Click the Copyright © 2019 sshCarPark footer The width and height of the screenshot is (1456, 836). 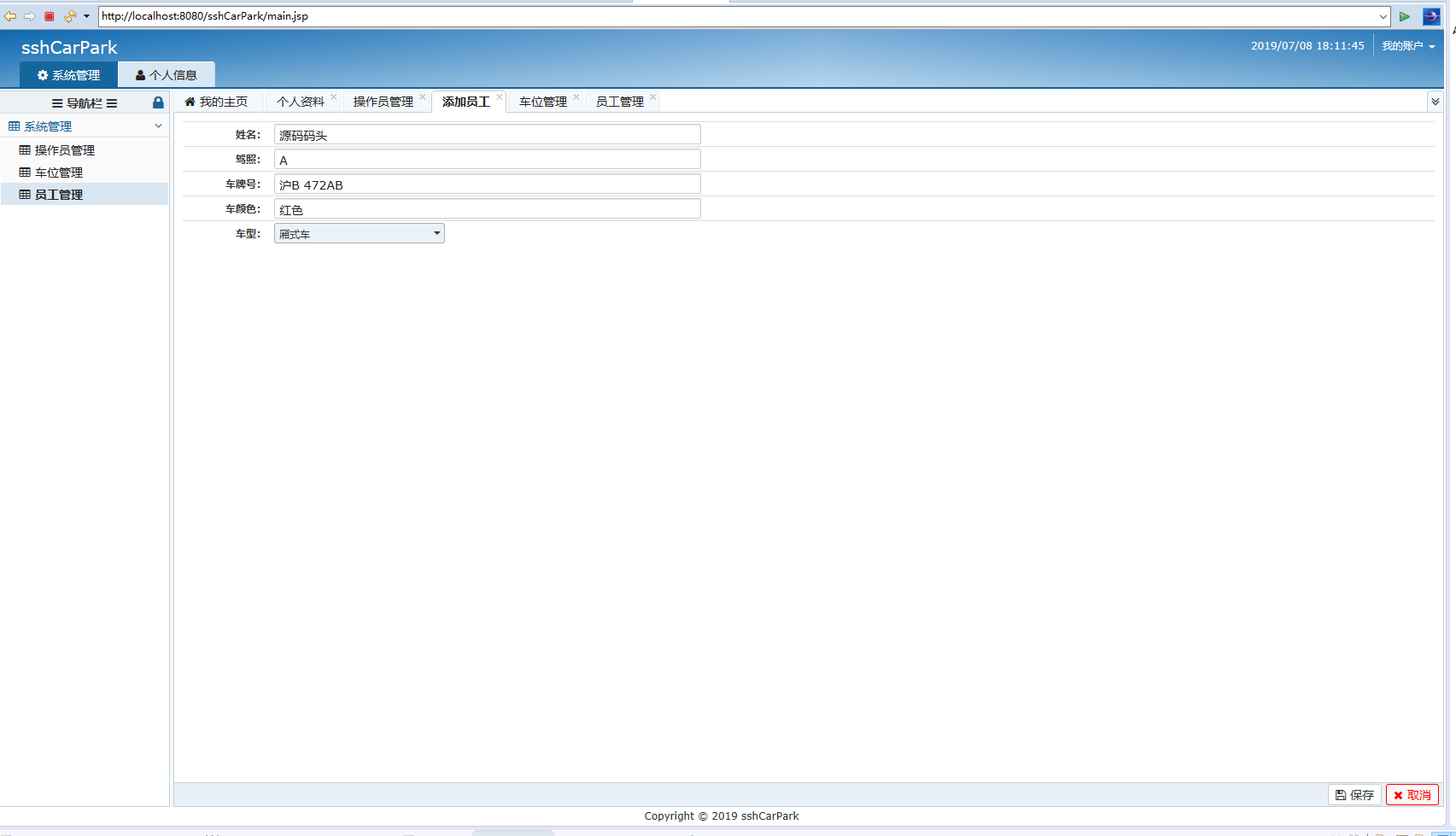(x=722, y=816)
